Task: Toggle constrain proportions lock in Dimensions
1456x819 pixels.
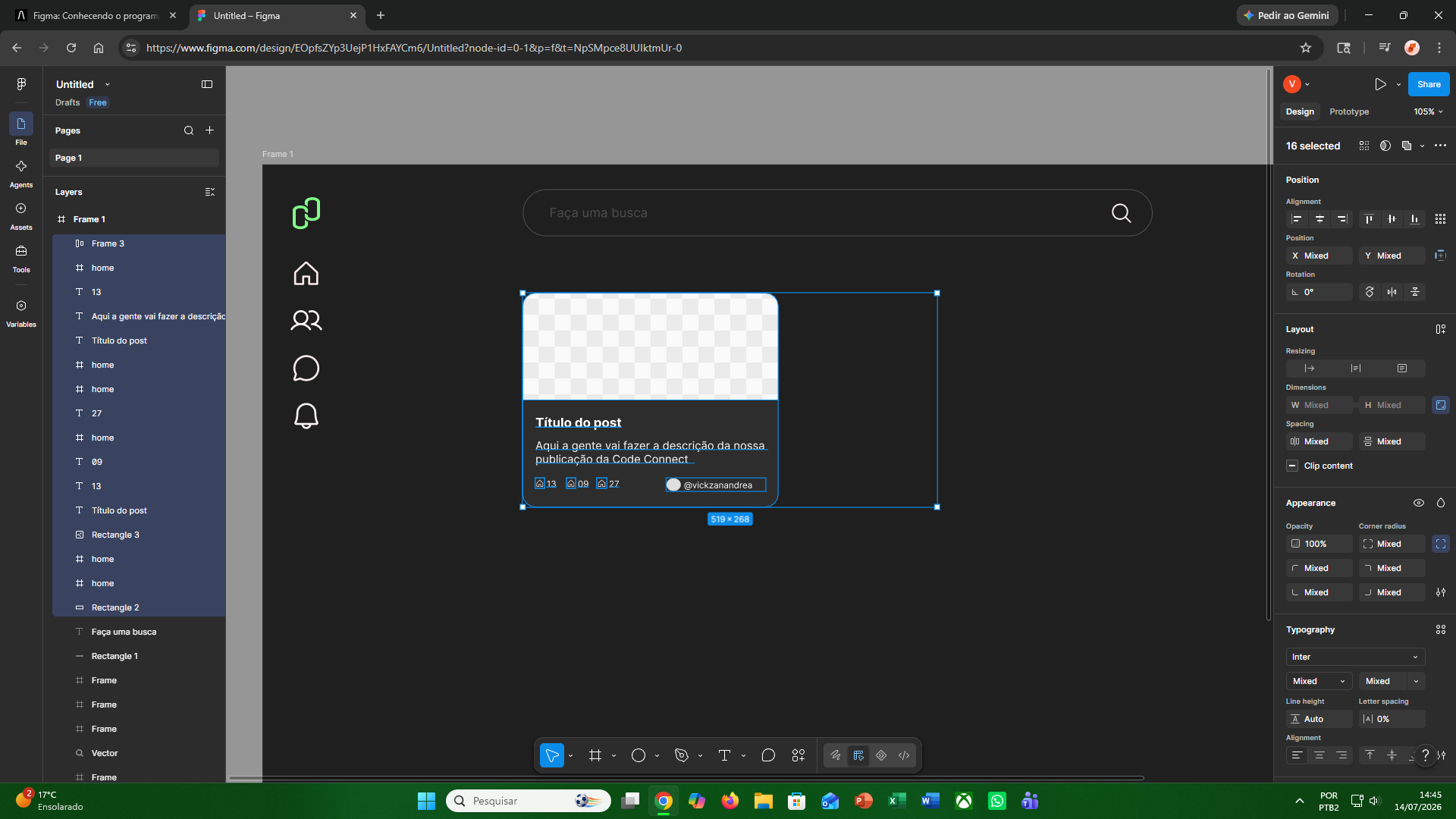Action: [x=1440, y=405]
